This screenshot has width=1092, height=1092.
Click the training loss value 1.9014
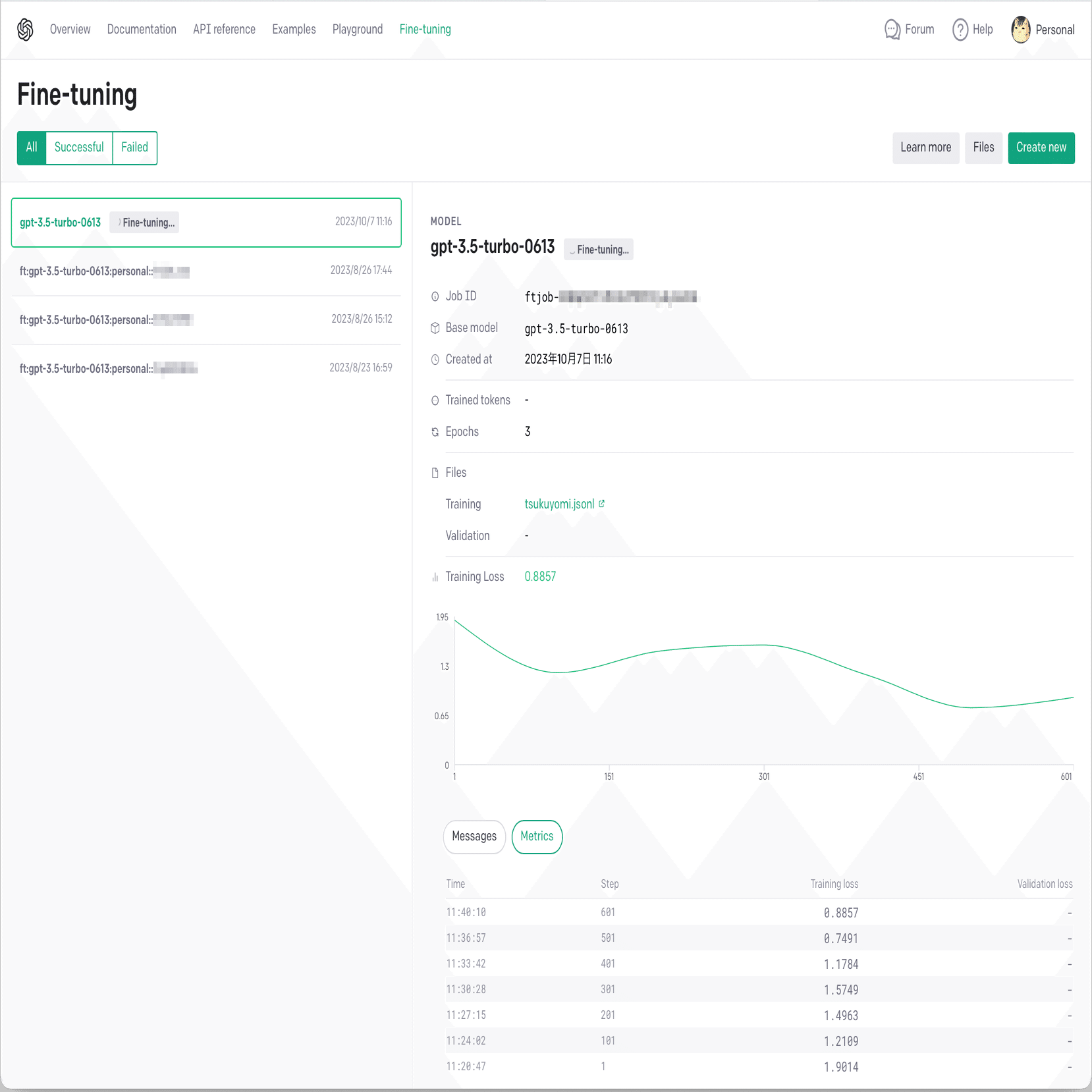click(x=841, y=1067)
